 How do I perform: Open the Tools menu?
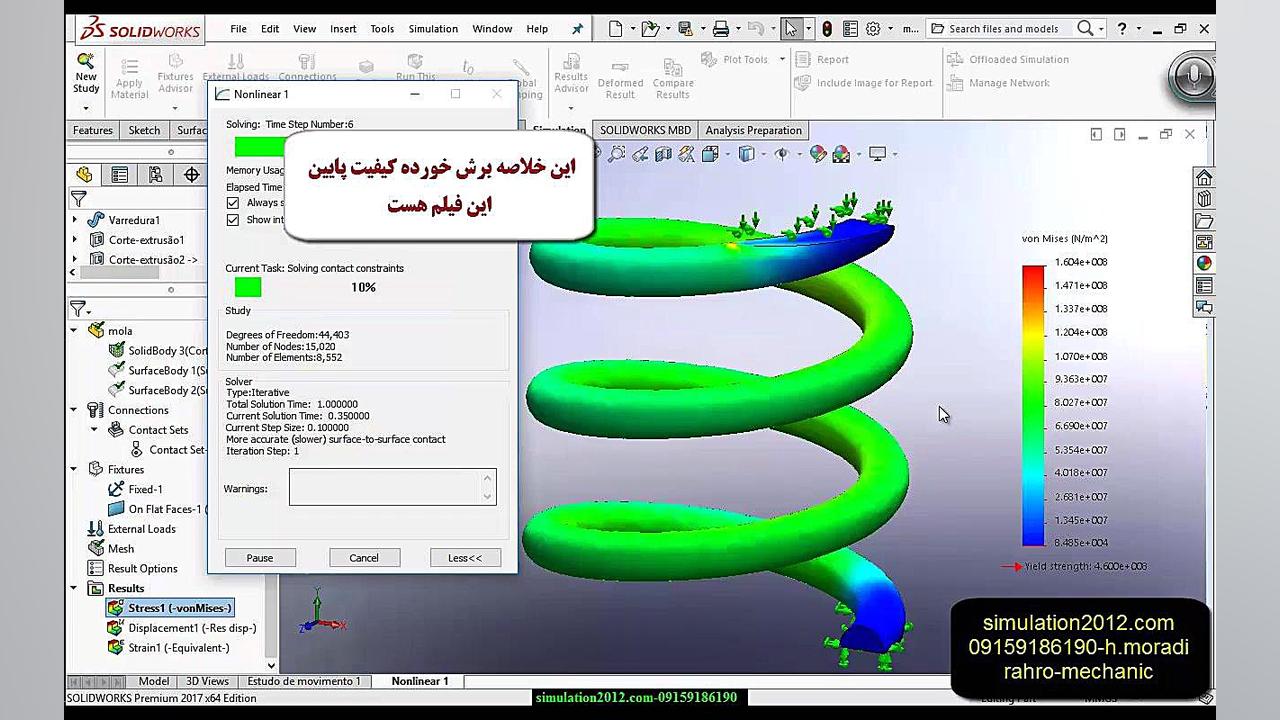coord(382,29)
